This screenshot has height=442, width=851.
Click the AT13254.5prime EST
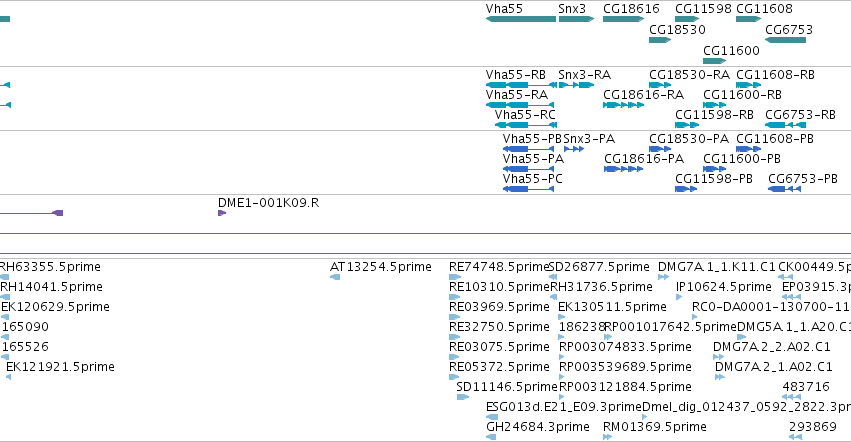tap(335, 277)
